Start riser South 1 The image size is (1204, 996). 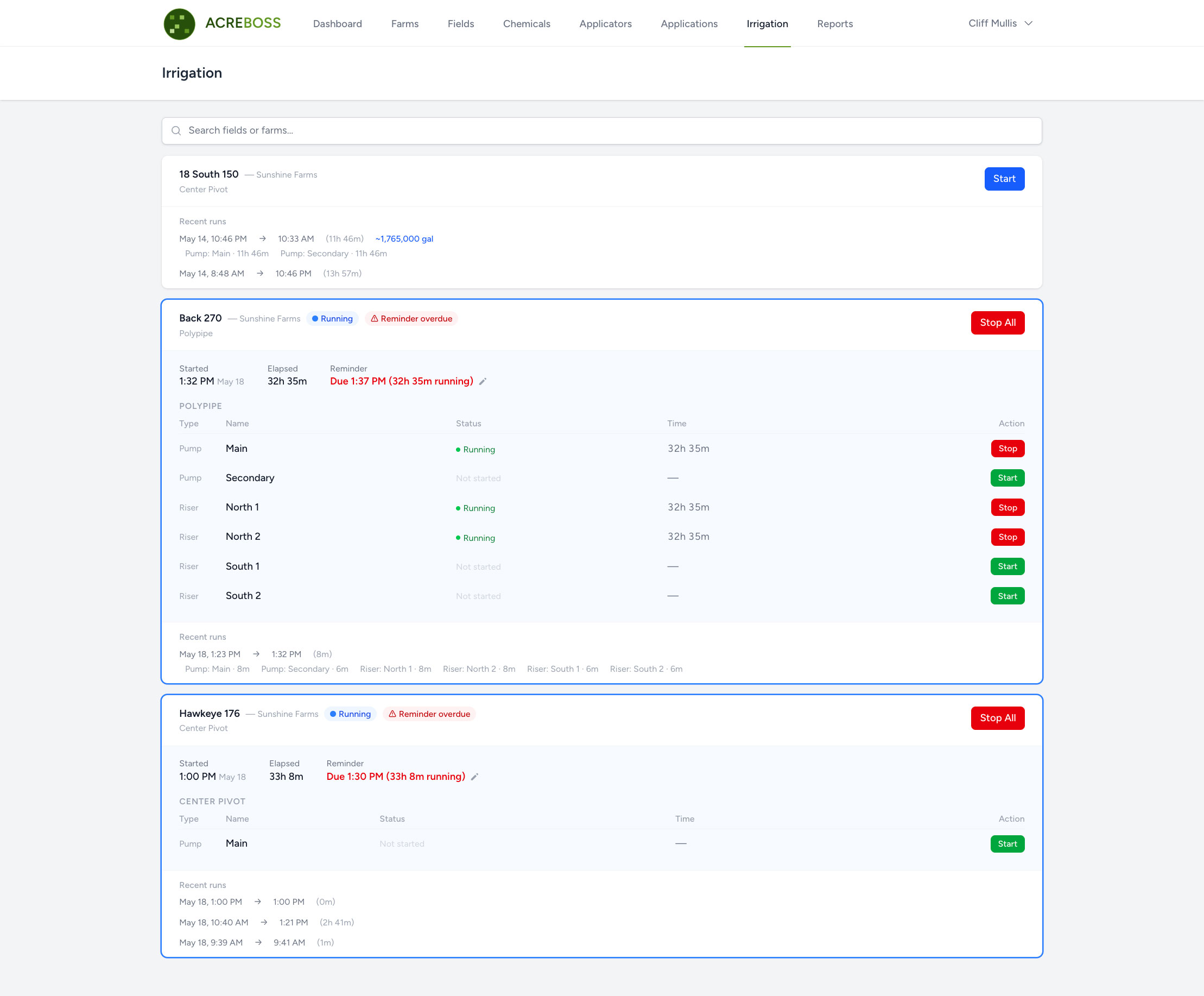pyautogui.click(x=1007, y=566)
